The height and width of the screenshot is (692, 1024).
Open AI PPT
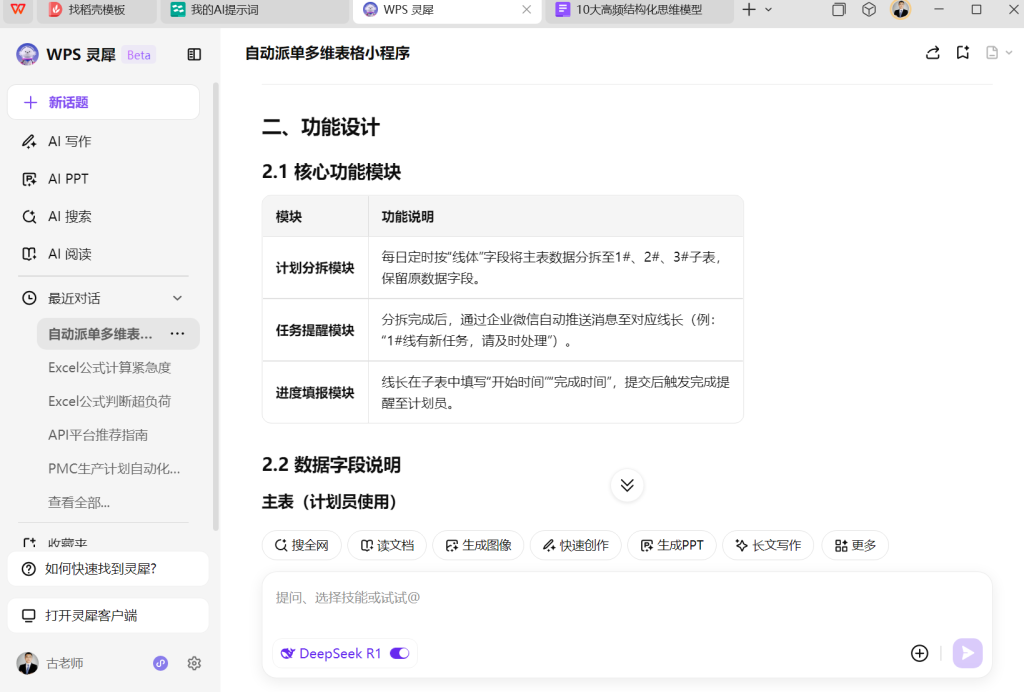pyautogui.click(x=68, y=179)
